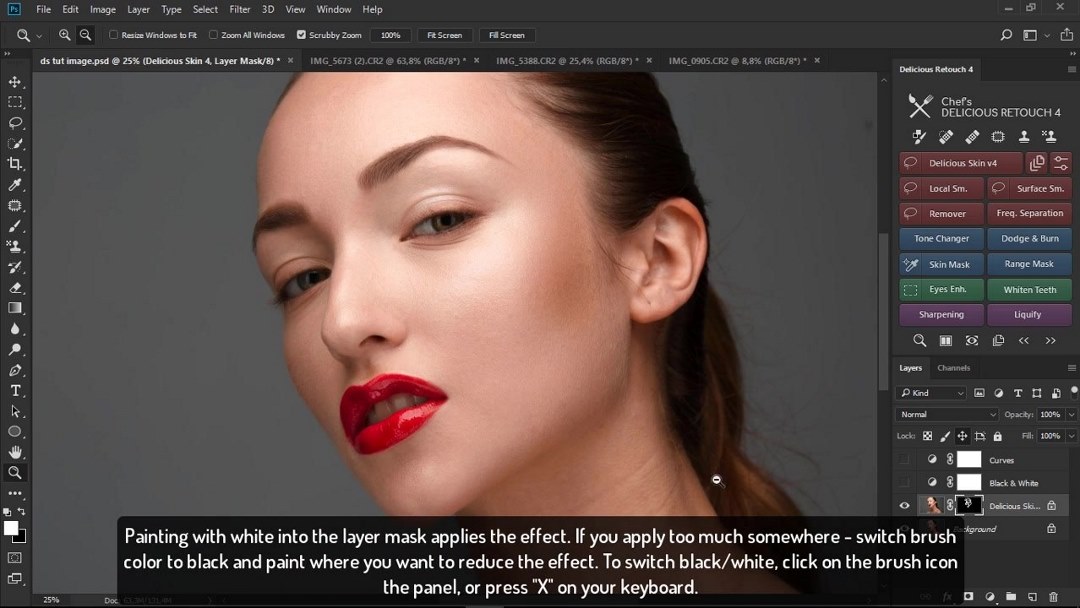The height and width of the screenshot is (608, 1080).
Task: Select the Eraser tool
Action: (x=14, y=288)
